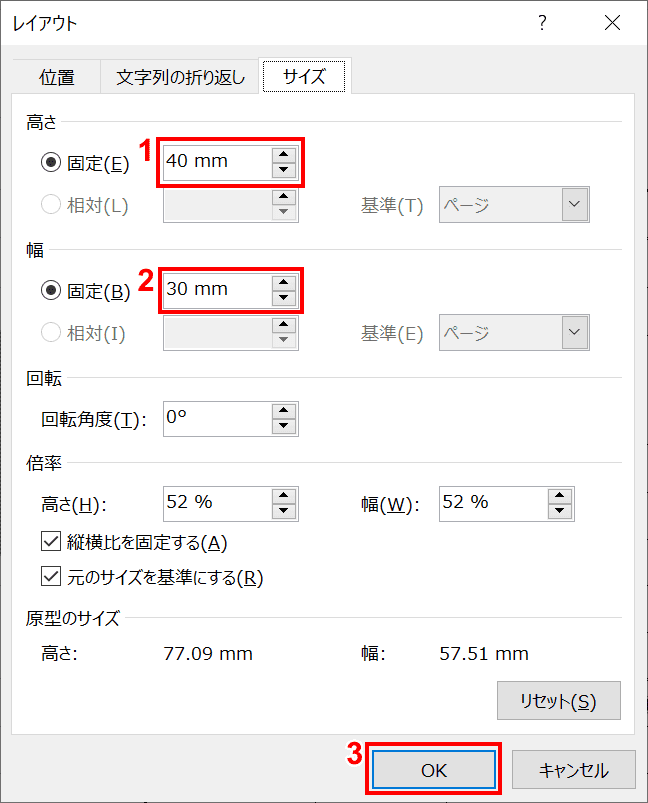The width and height of the screenshot is (648, 803).
Task: Click the 回転角度 input field
Action: click(217, 419)
